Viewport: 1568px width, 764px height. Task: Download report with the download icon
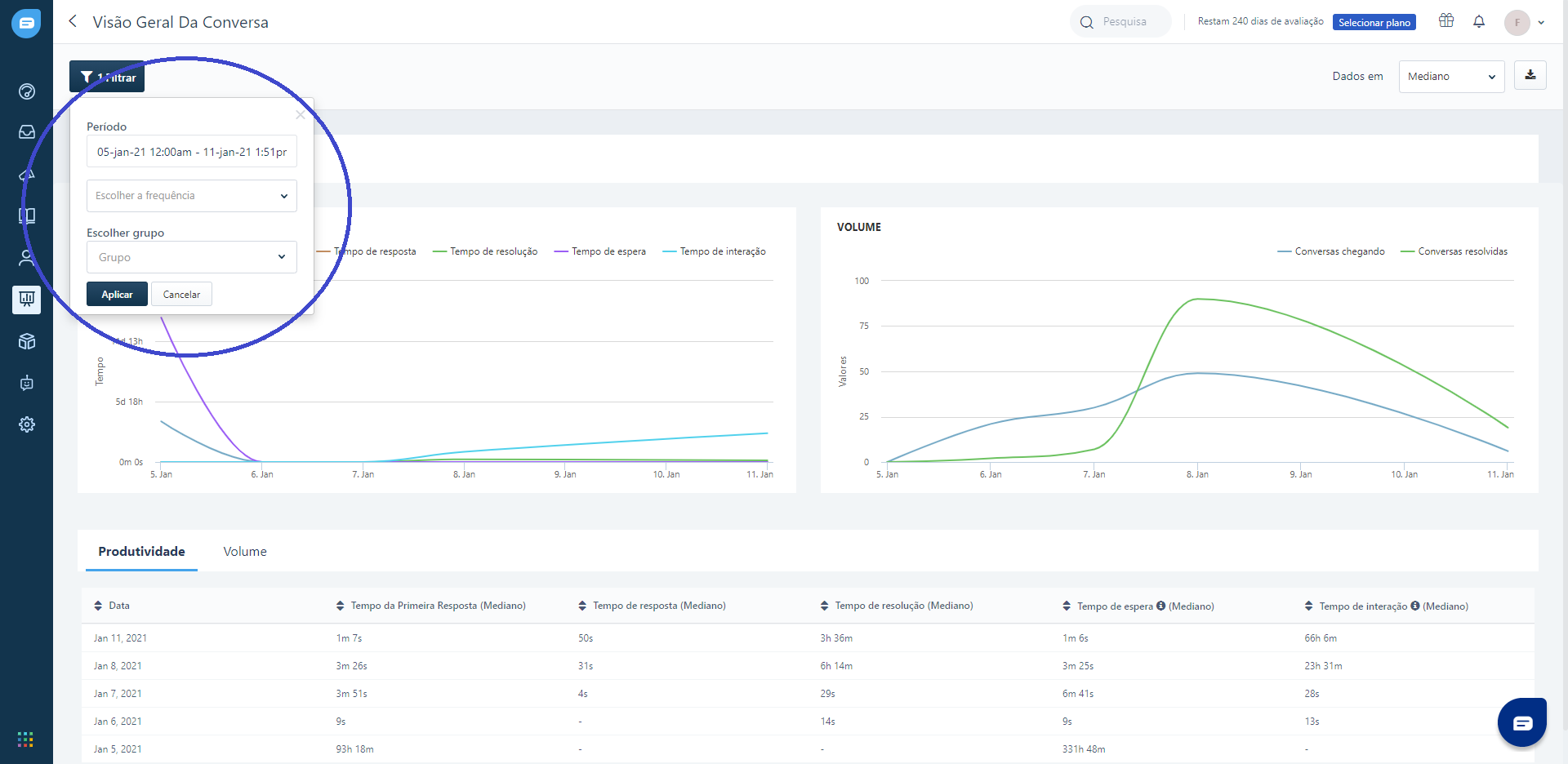pos(1530,75)
